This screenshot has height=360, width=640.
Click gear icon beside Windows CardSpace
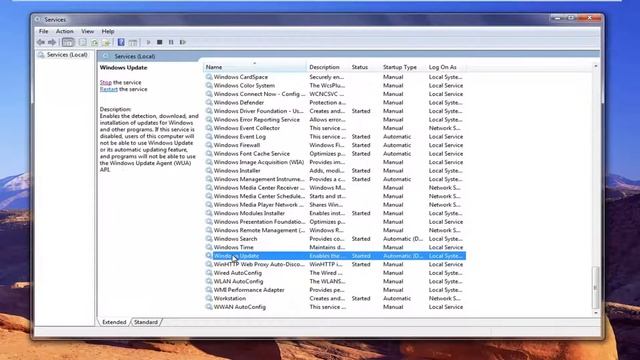pyautogui.click(x=209, y=77)
